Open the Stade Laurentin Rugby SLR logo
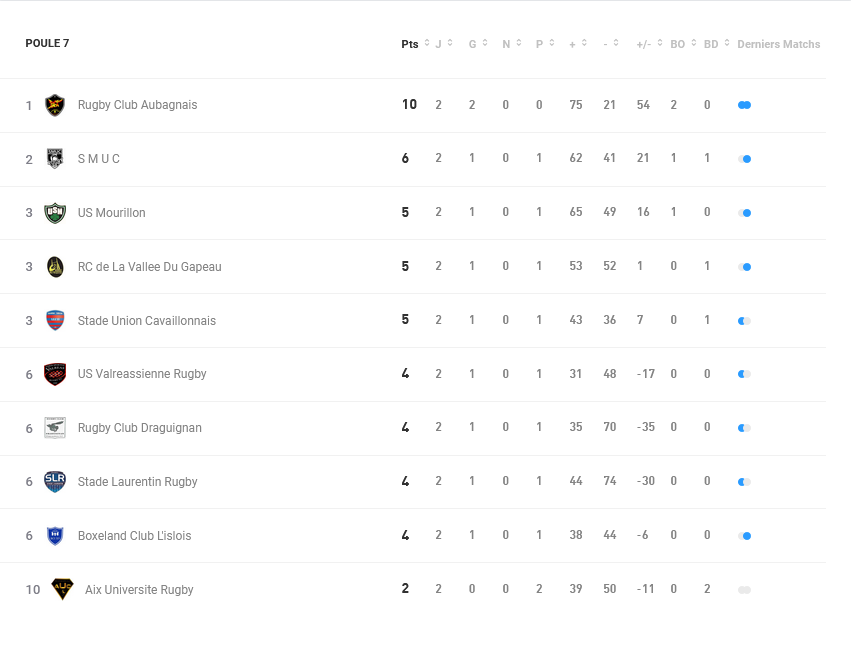 pyautogui.click(x=55, y=482)
